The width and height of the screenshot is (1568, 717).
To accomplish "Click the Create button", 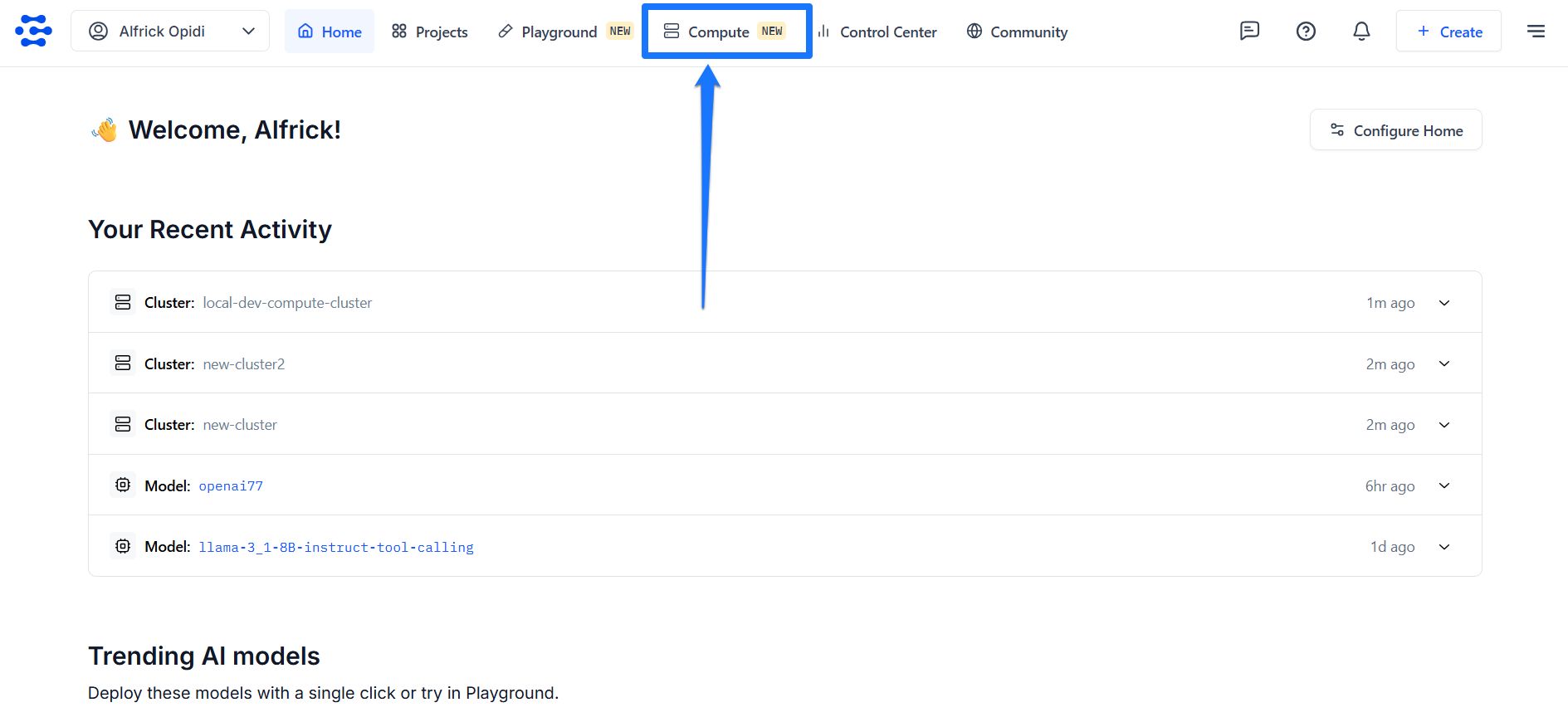I will tap(1448, 32).
